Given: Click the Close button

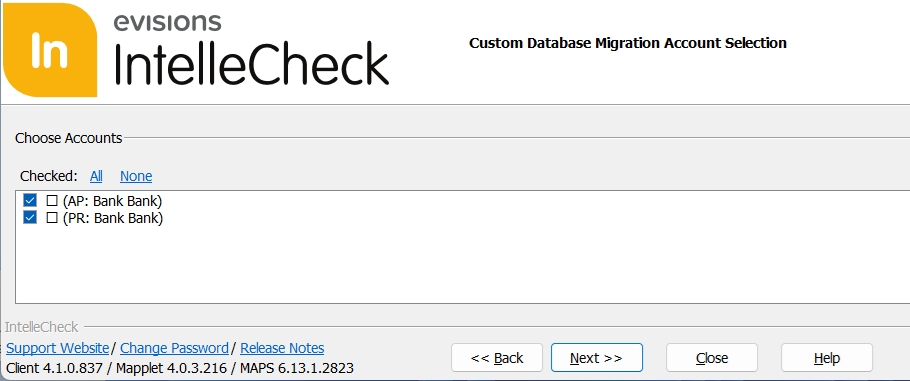Looking at the screenshot, I should coord(712,358).
